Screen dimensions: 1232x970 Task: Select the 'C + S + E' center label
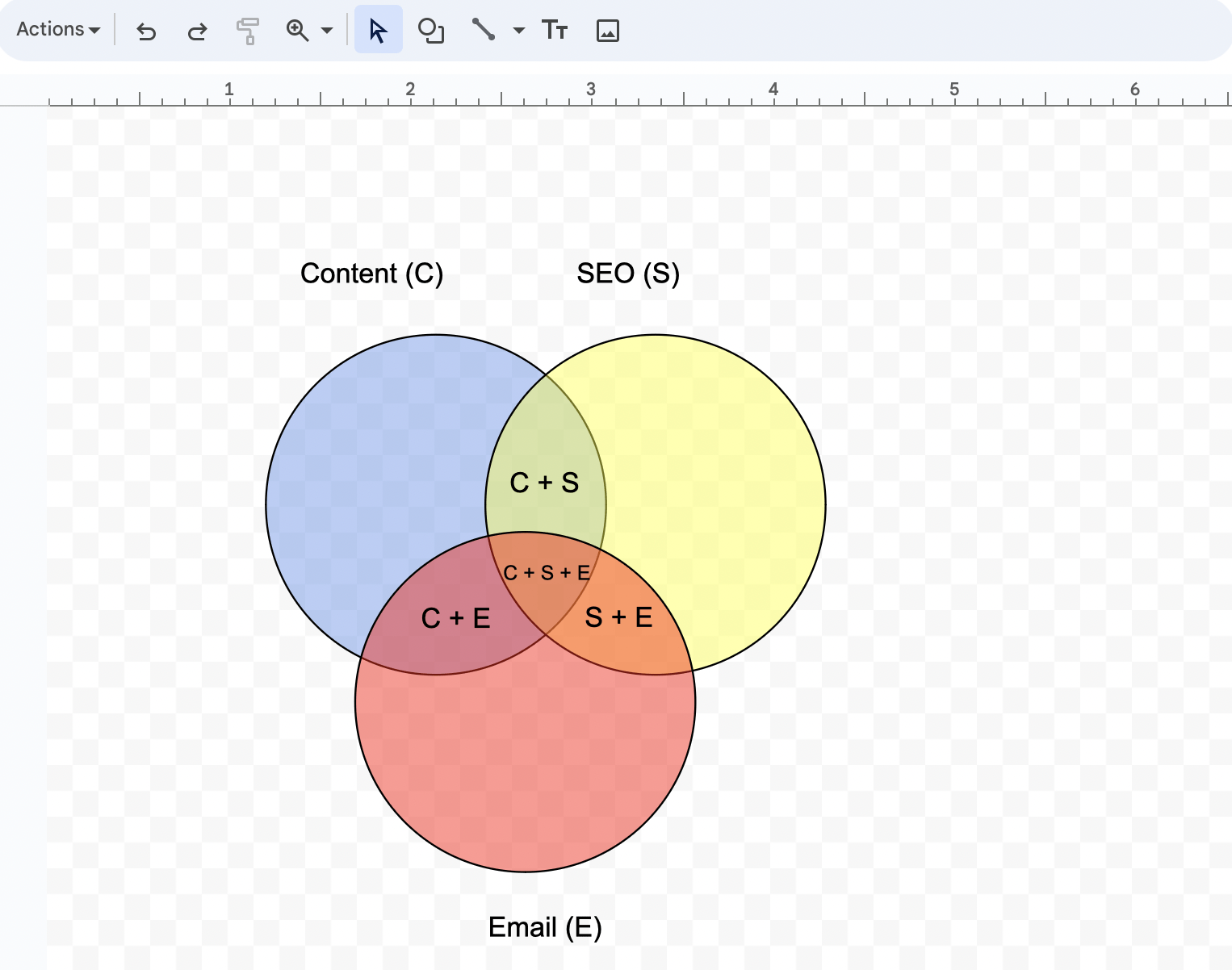[545, 572]
